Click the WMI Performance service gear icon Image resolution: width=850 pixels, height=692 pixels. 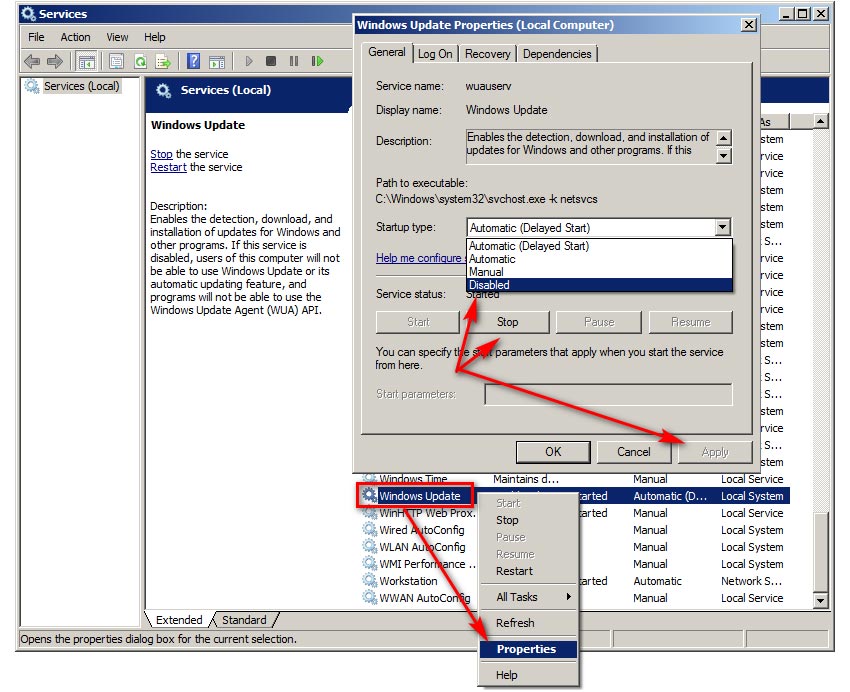click(x=370, y=564)
